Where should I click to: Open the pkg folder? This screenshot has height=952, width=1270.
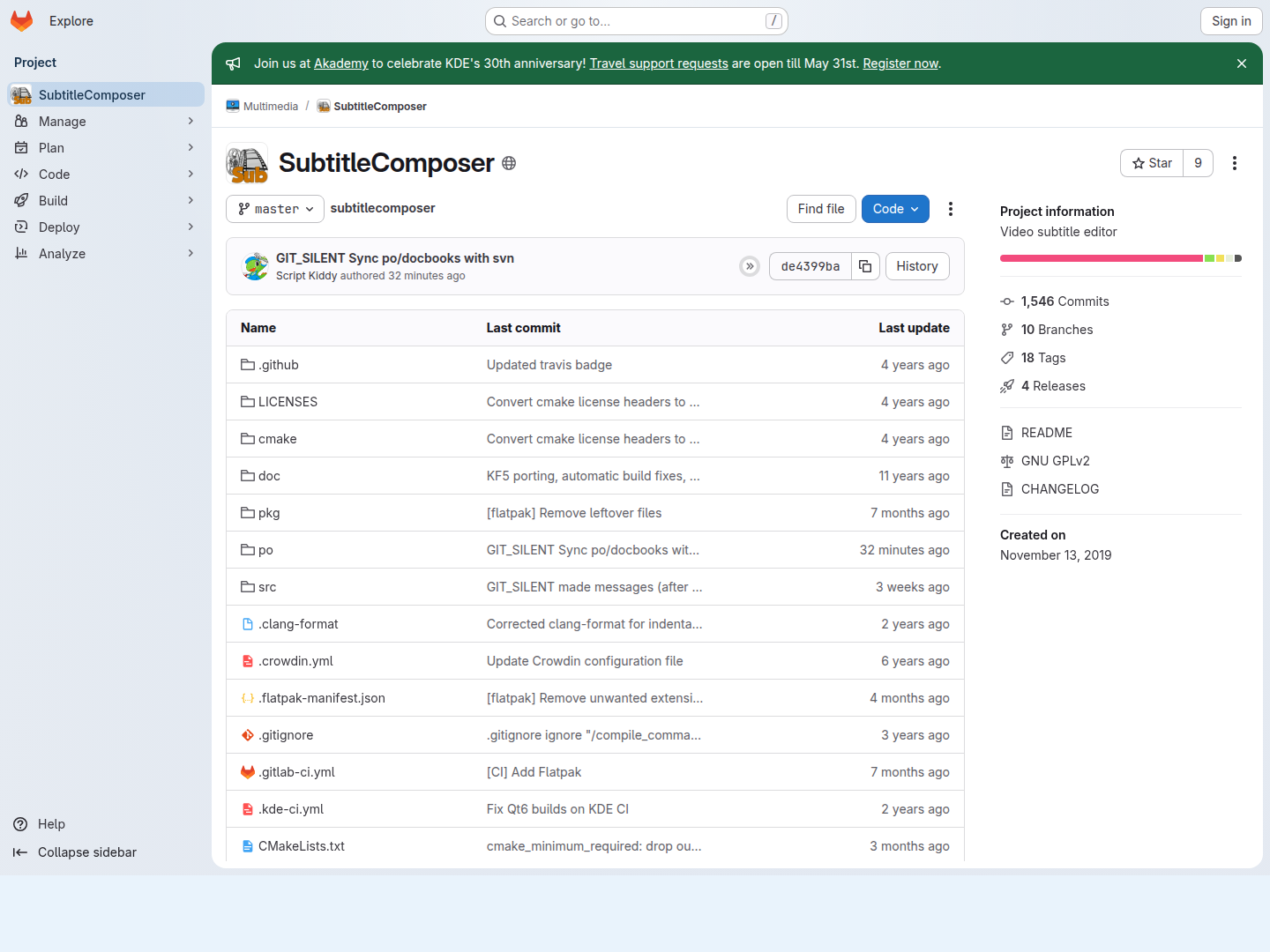click(269, 513)
